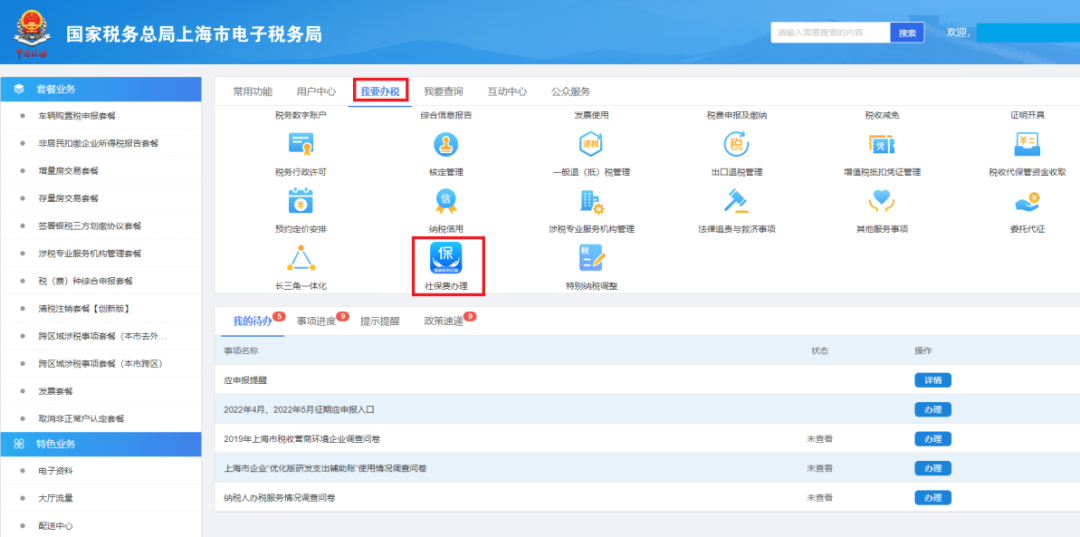Open the 政策速递 tab
1080x537 pixels.
[x=444, y=321]
